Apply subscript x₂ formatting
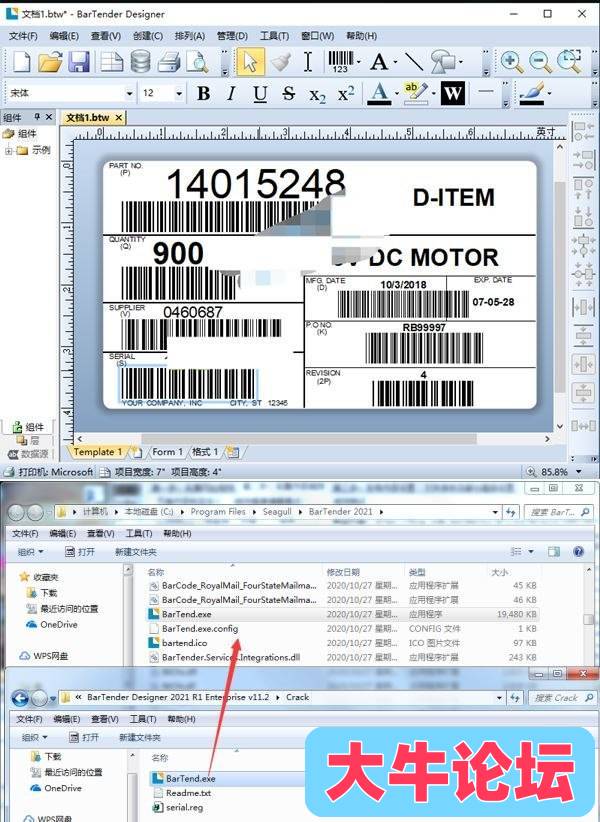 click(317, 94)
